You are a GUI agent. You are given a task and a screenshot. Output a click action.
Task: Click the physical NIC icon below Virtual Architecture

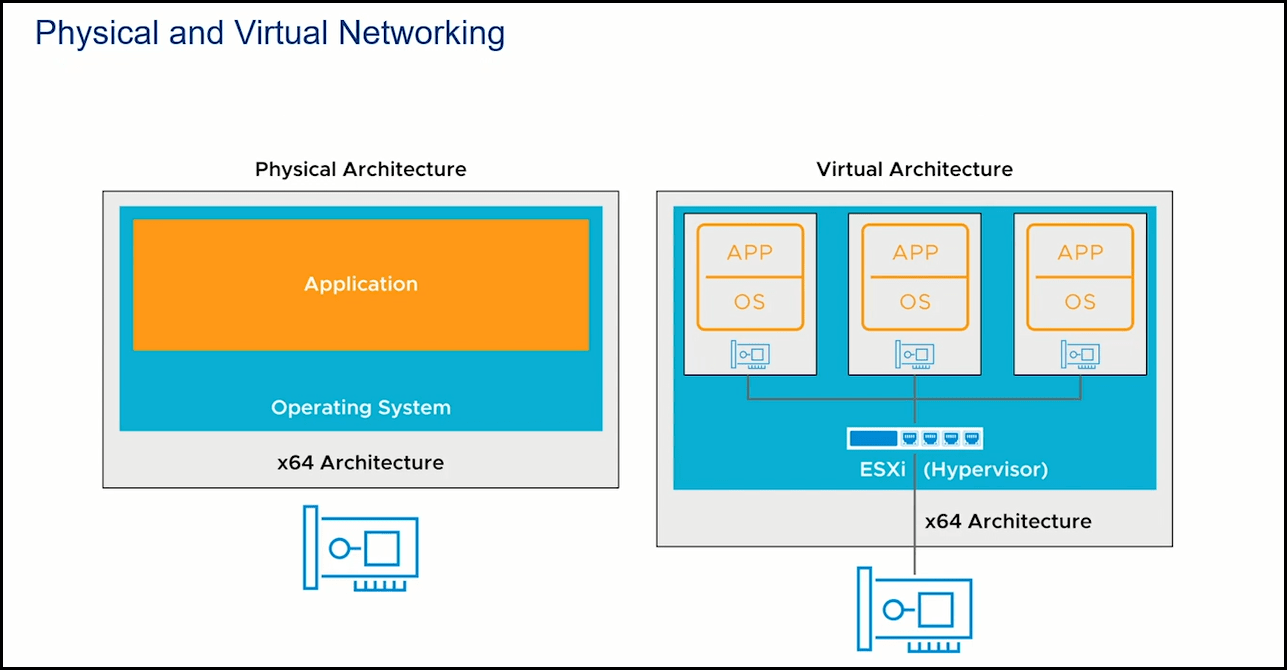(x=914, y=609)
